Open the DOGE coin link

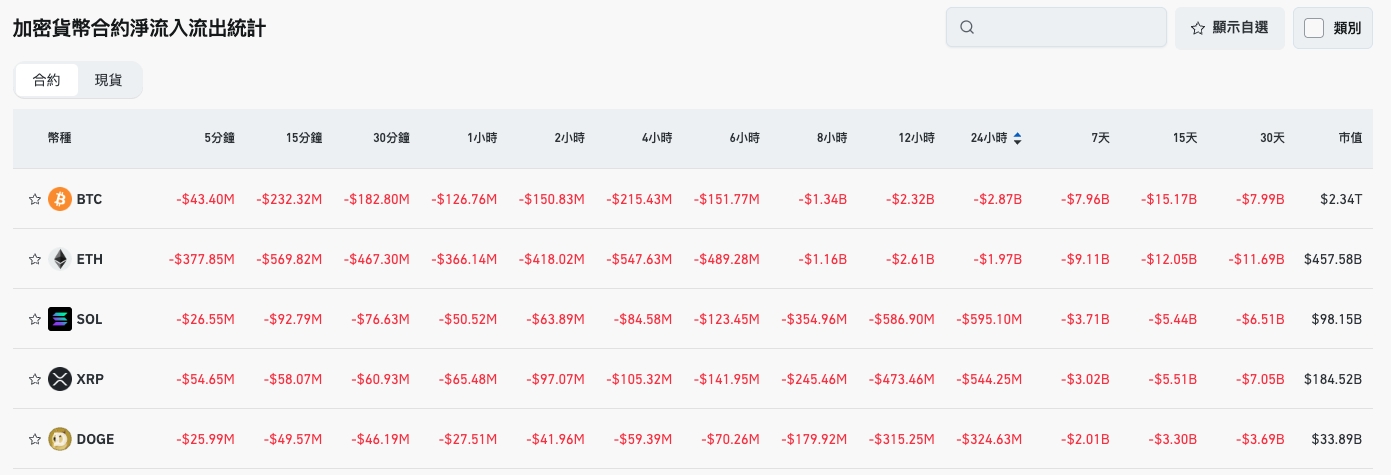(96, 438)
